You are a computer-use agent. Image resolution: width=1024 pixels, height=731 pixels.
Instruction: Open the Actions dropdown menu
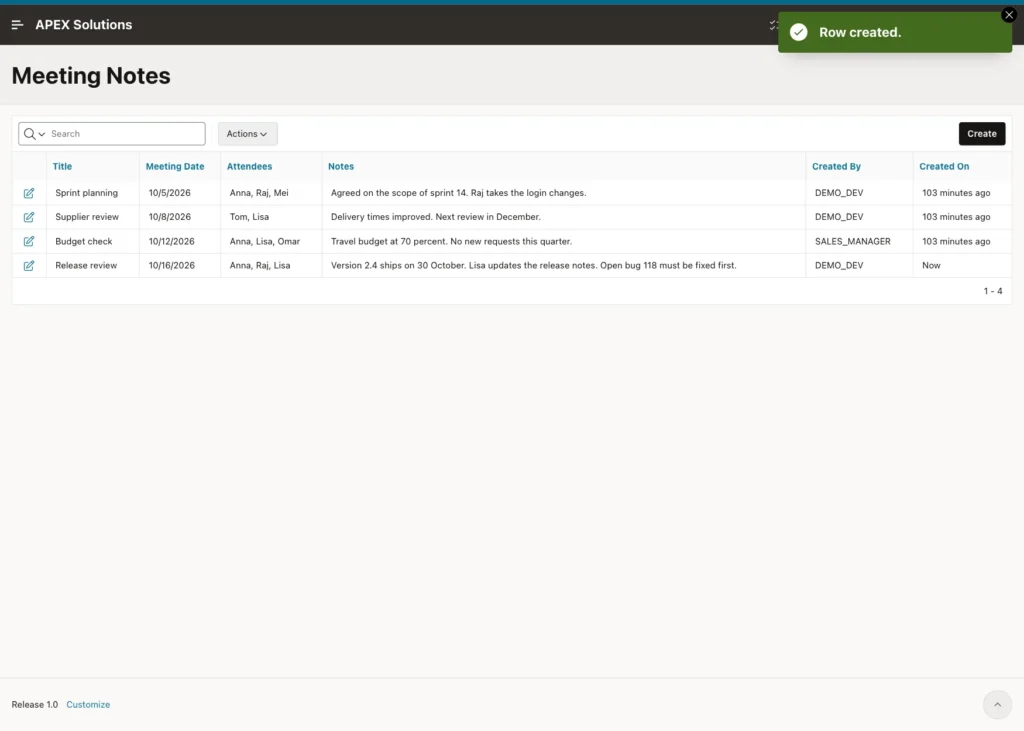(x=248, y=134)
